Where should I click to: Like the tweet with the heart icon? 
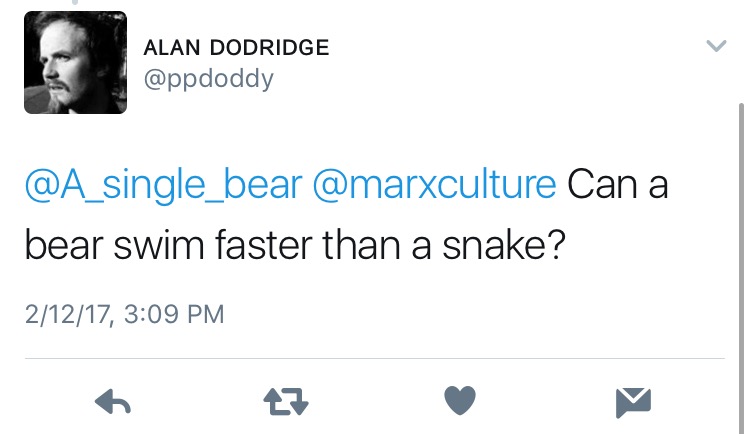pos(459,402)
